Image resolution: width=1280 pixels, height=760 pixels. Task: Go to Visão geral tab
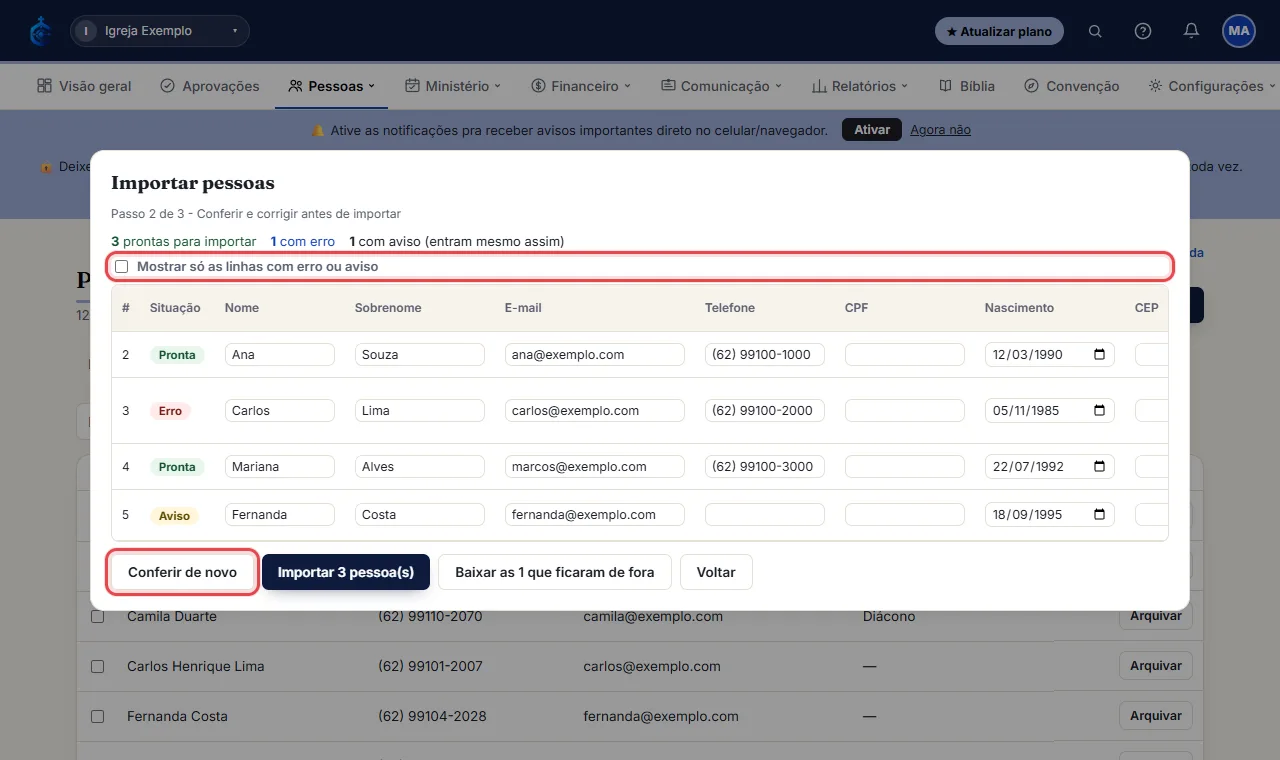click(x=84, y=86)
